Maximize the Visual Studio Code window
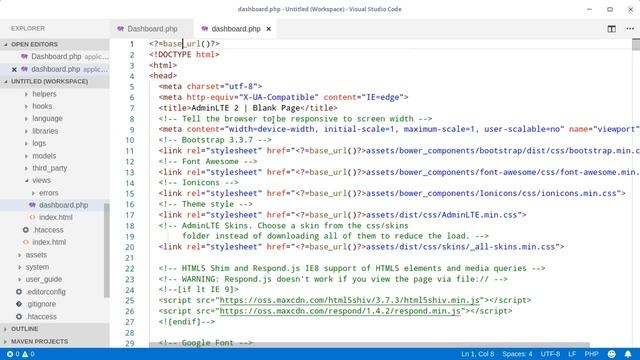 [x=610, y=9]
